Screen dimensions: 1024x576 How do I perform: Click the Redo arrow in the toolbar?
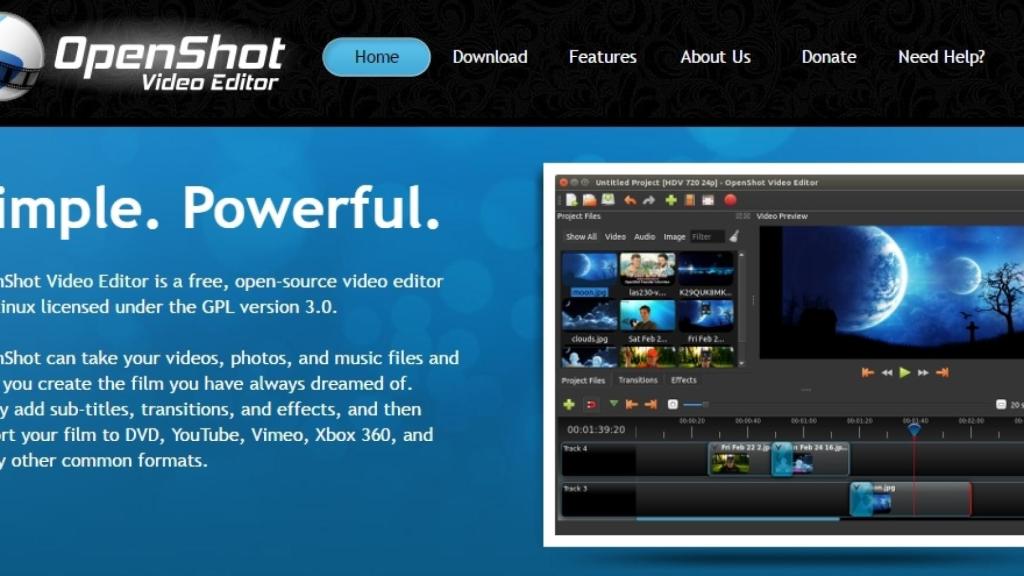(x=649, y=201)
